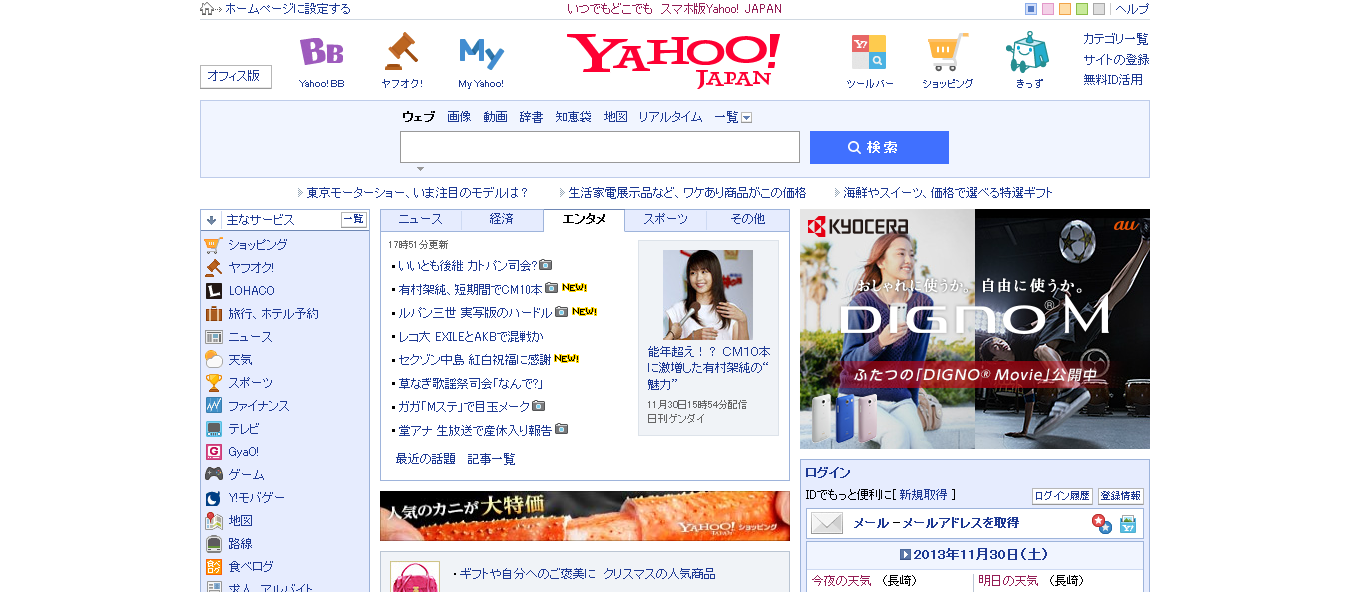
Task: Select the blue theme color swatch
Action: (x=1031, y=9)
